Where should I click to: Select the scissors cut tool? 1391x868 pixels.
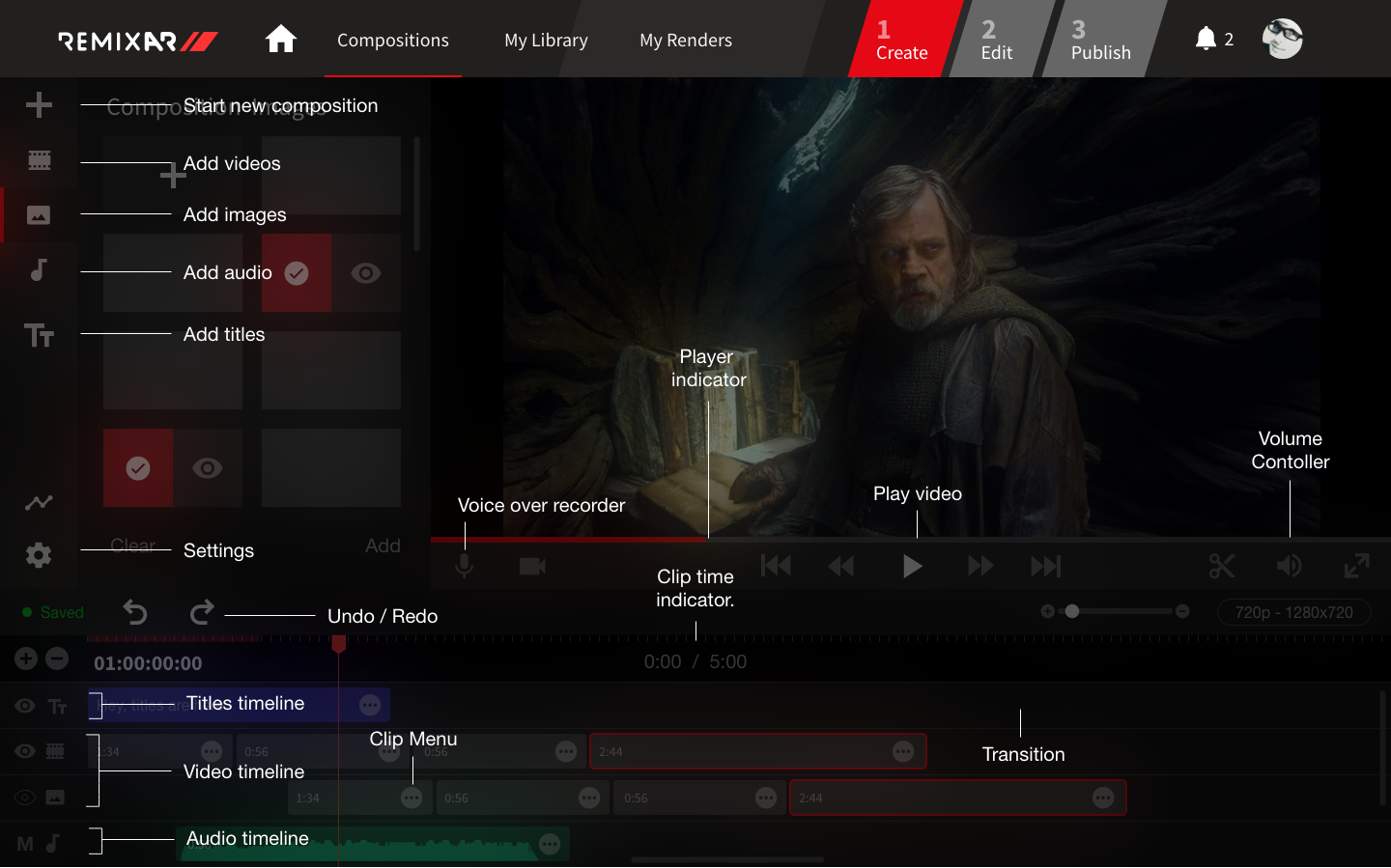click(x=1222, y=566)
